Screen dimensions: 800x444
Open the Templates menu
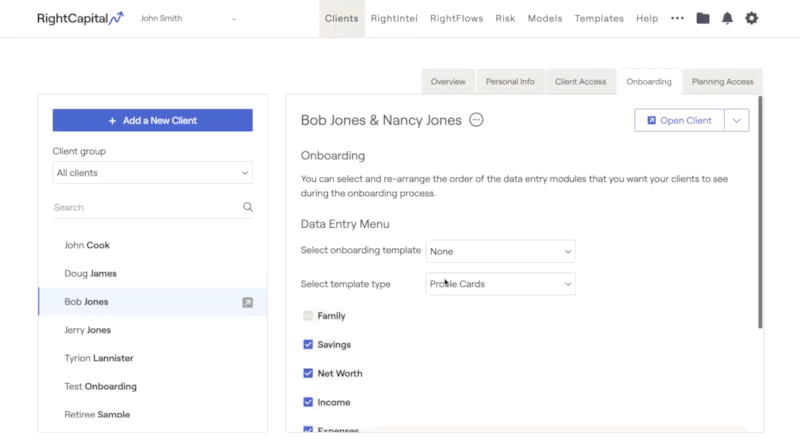point(599,18)
